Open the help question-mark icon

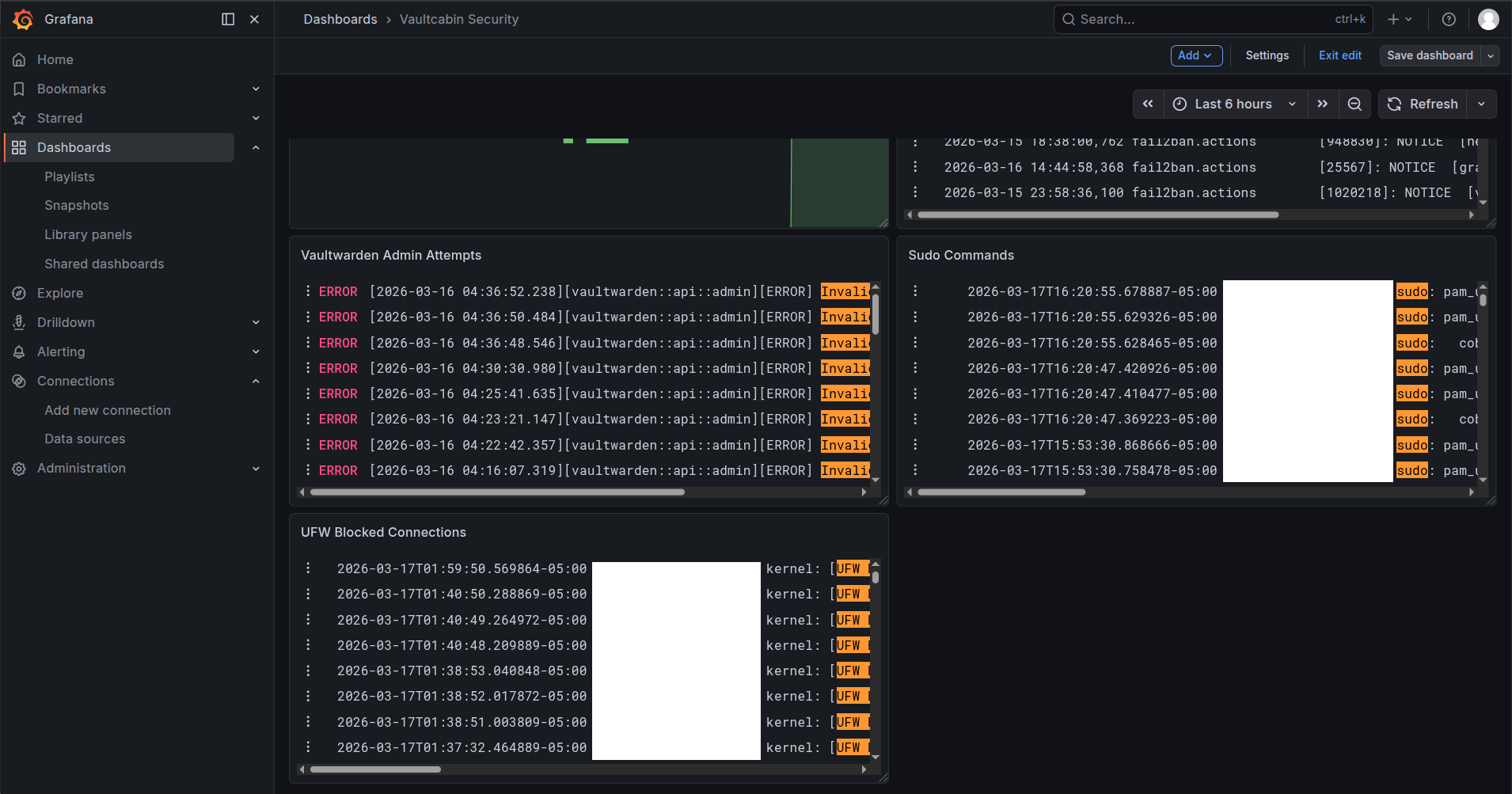pos(1449,19)
